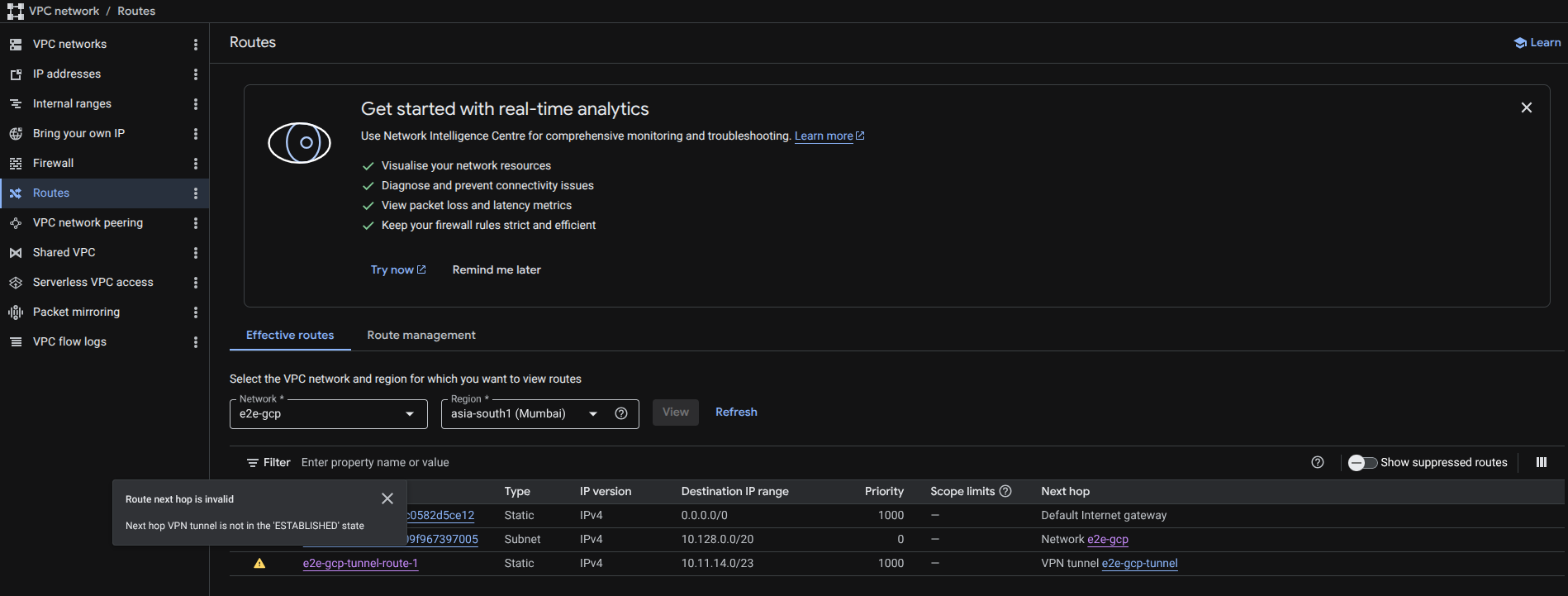The width and height of the screenshot is (1568, 596).
Task: Click the Refresh button
Action: pos(736,412)
